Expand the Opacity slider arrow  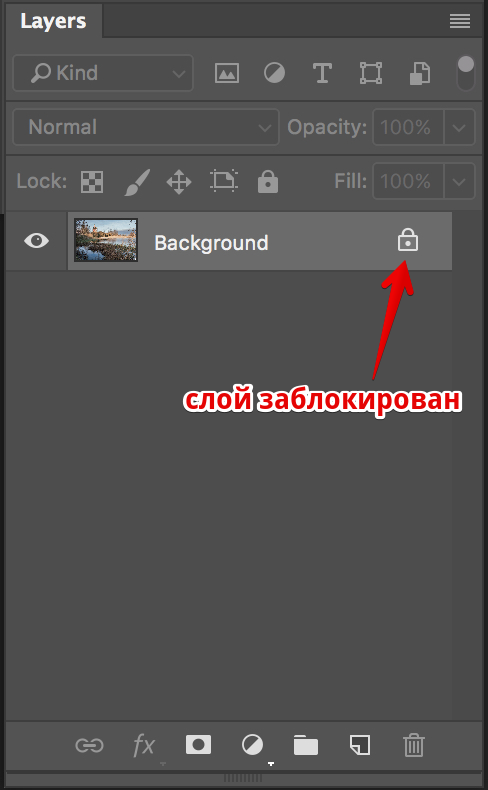pos(459,127)
